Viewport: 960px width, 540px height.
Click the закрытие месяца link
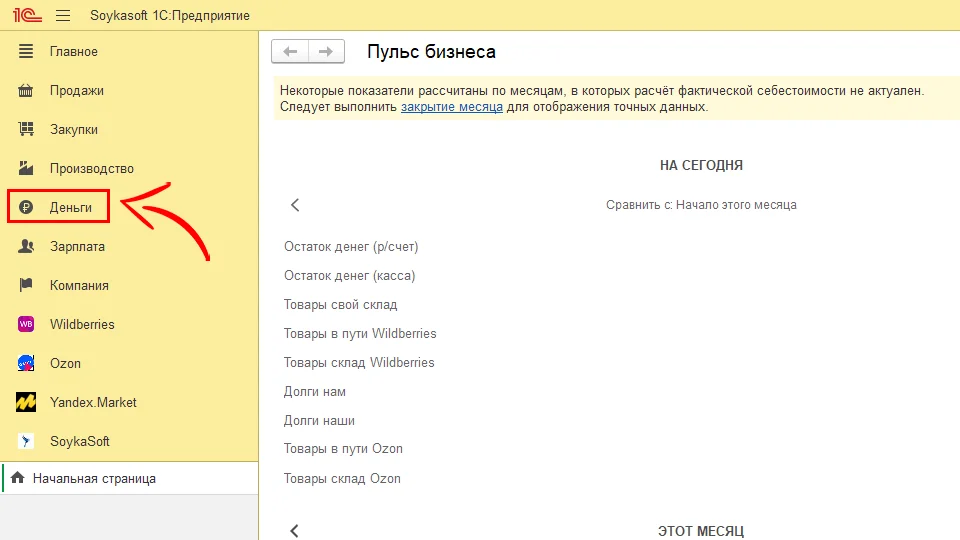[451, 107]
